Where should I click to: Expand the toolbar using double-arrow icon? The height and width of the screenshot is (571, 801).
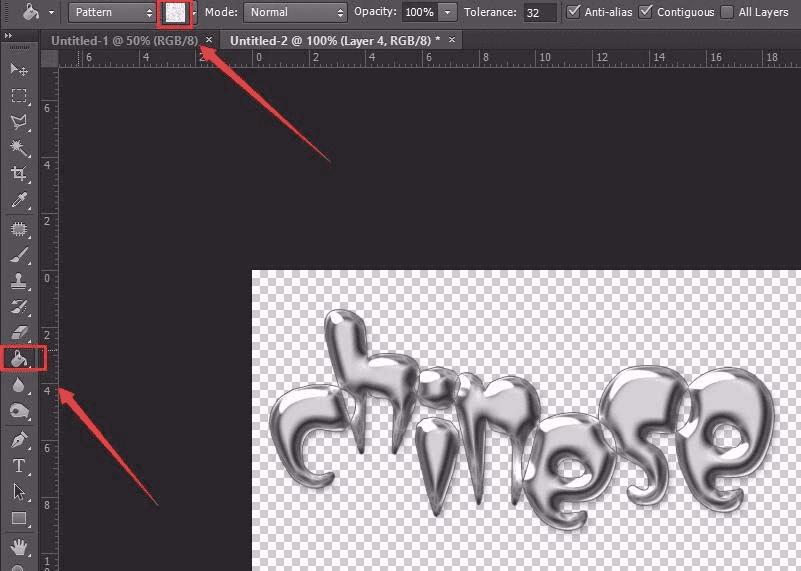[x=8, y=36]
